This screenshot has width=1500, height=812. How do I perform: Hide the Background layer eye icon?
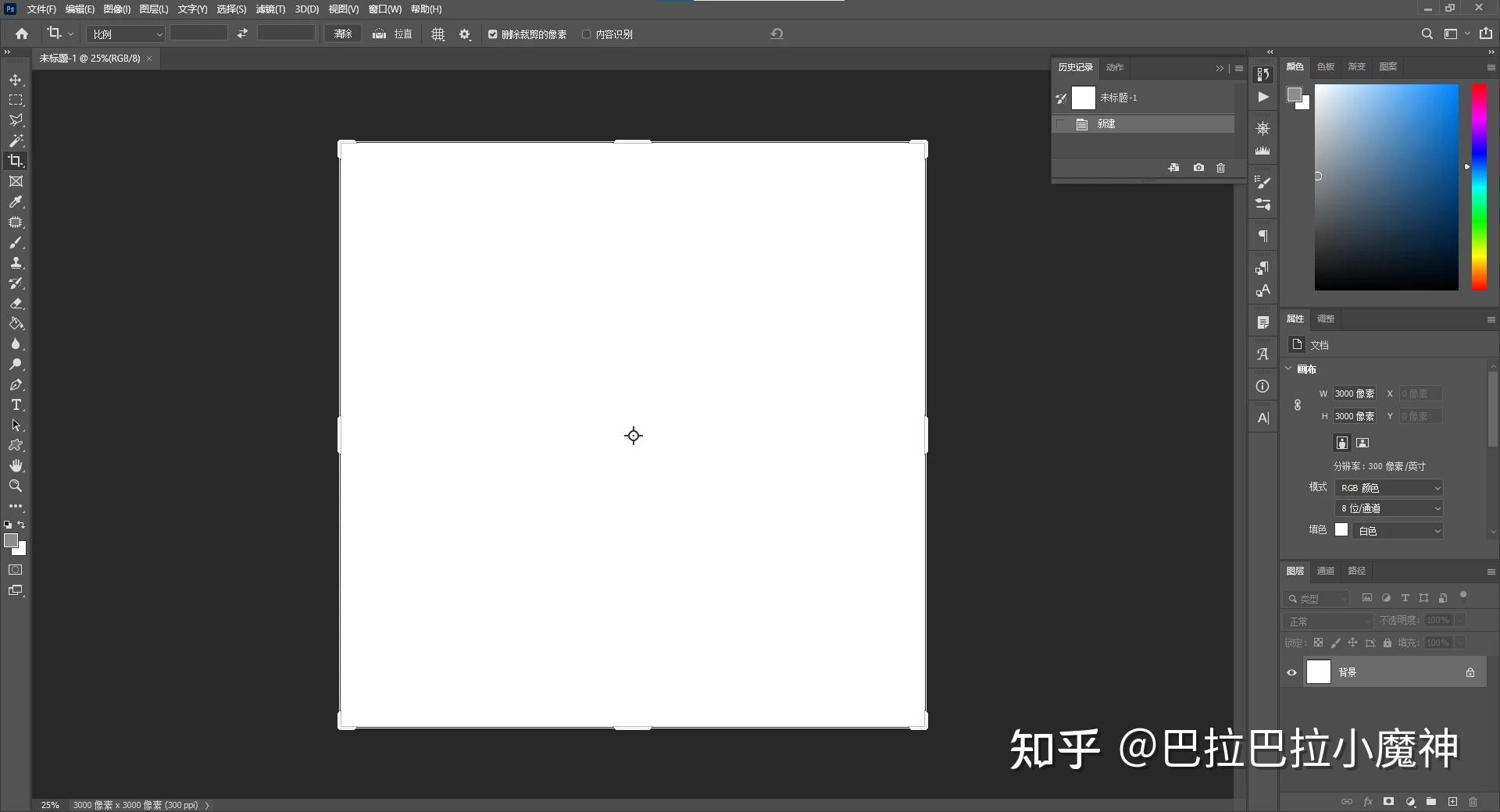pyautogui.click(x=1291, y=672)
